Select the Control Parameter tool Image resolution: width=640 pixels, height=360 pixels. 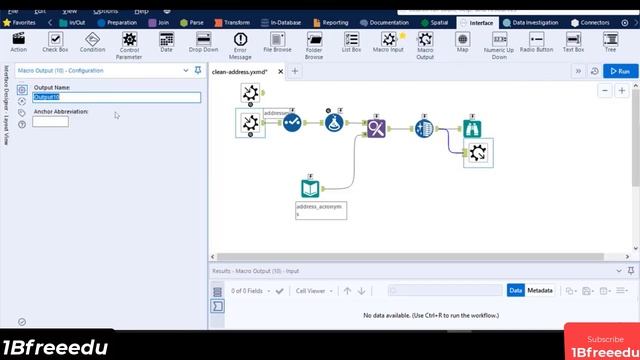(x=129, y=46)
